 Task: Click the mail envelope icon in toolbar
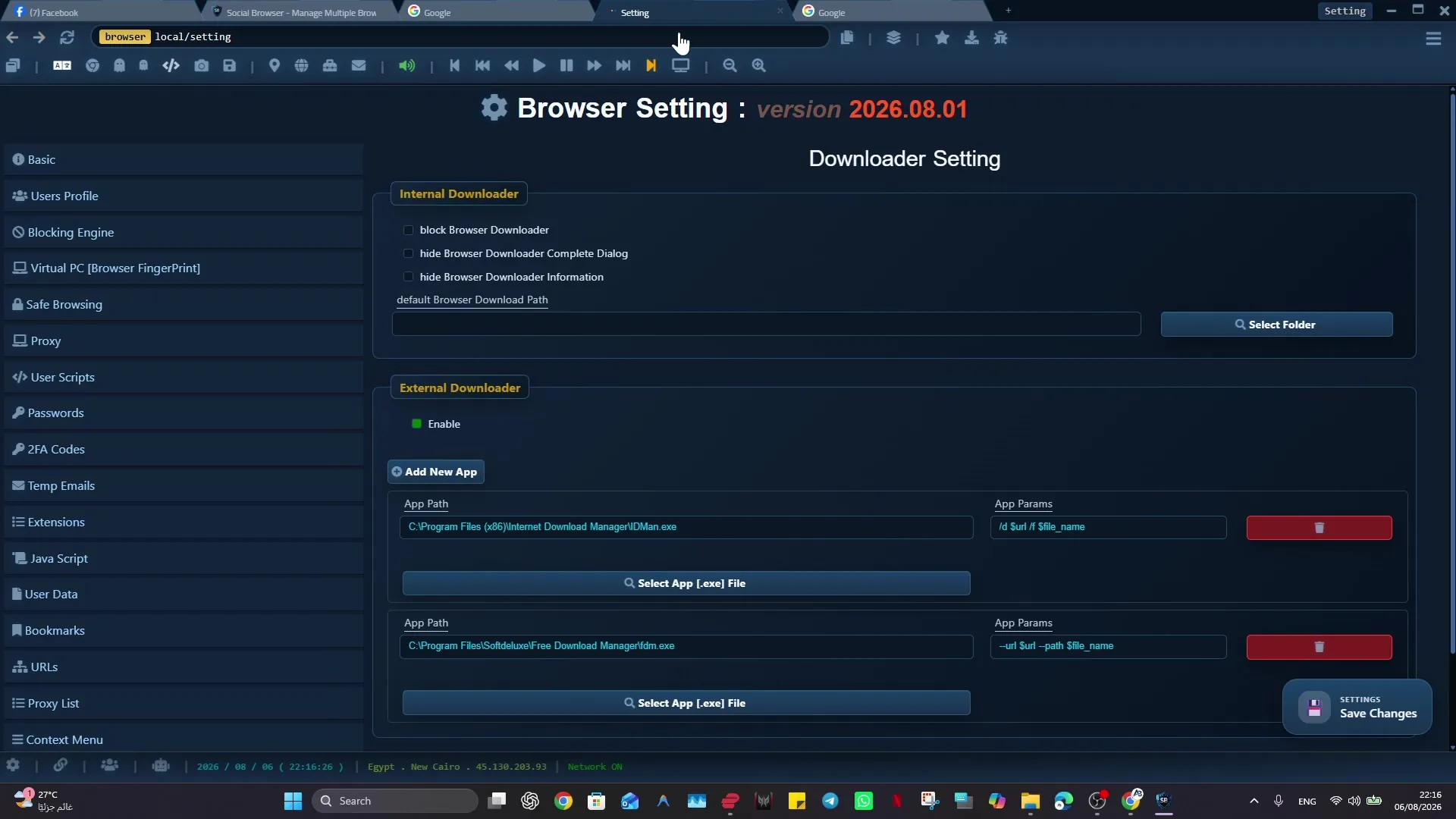[x=359, y=66]
